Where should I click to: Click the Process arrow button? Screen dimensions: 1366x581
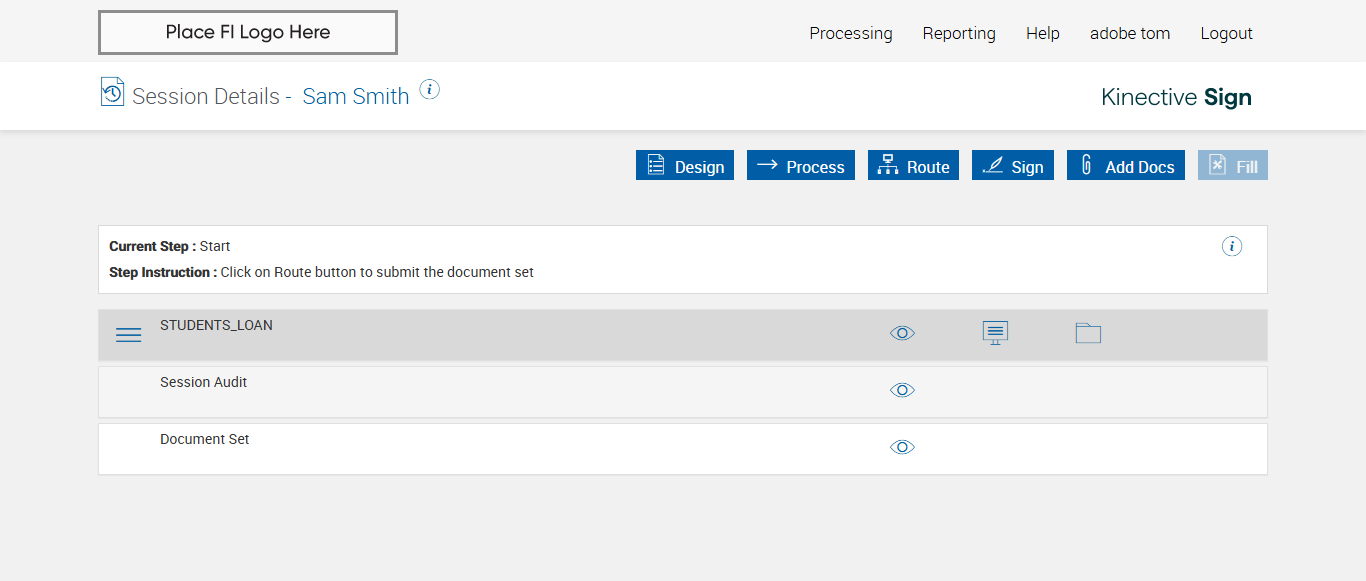(x=801, y=166)
